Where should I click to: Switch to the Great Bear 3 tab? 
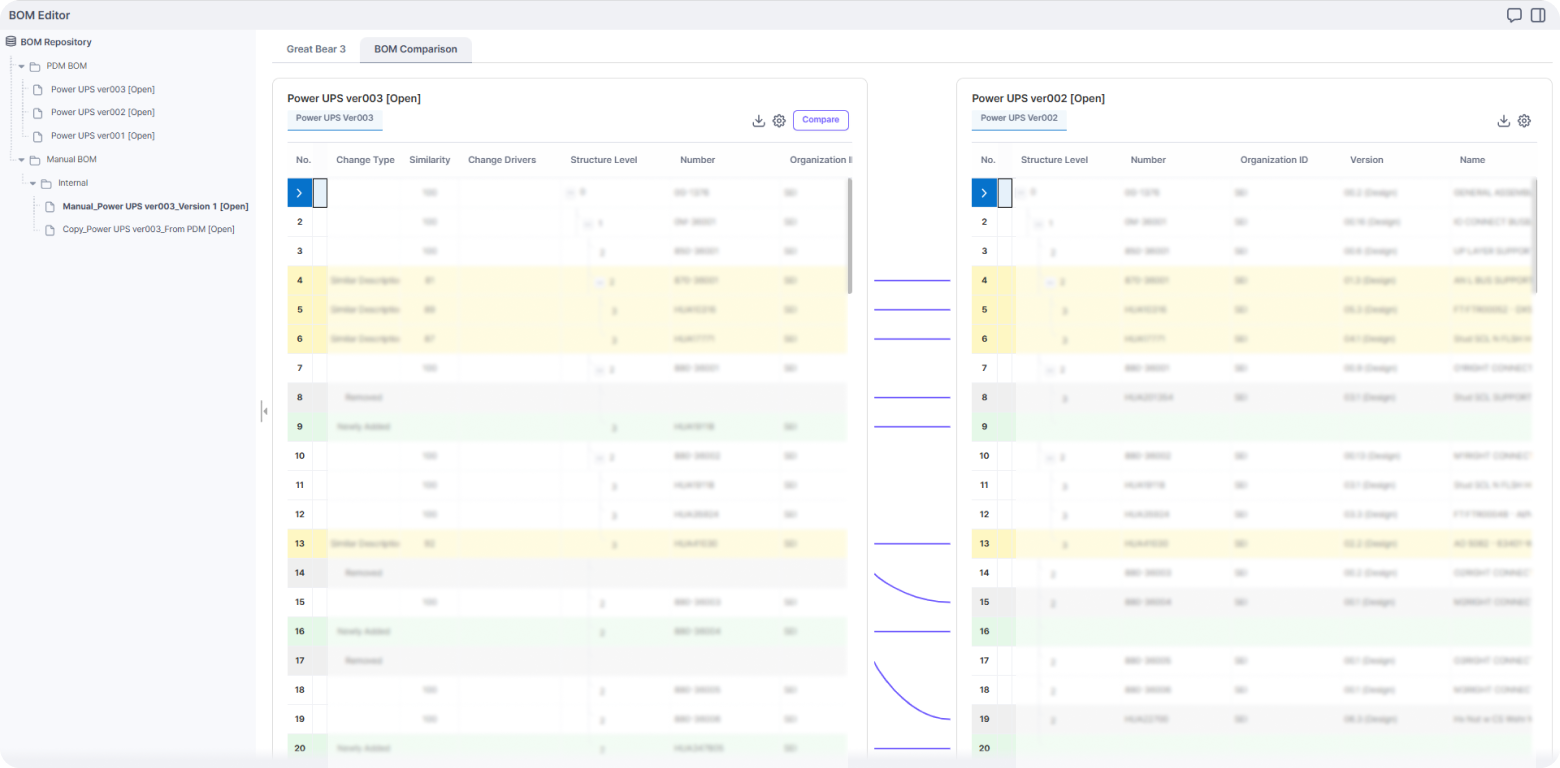(316, 49)
